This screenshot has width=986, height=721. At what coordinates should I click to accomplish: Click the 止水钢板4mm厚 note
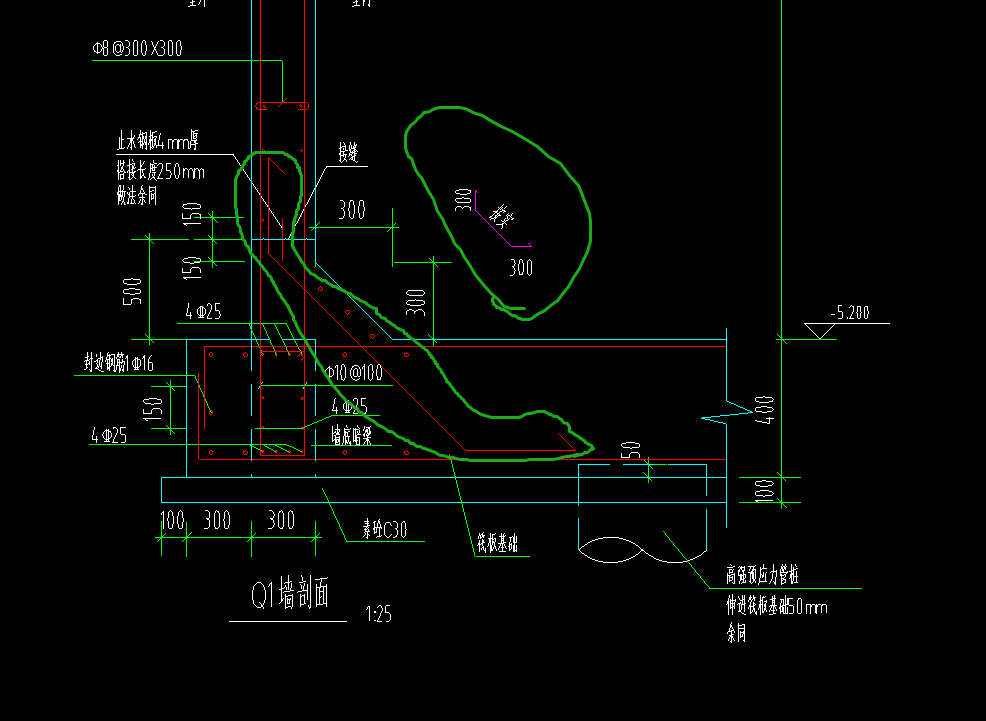point(158,141)
